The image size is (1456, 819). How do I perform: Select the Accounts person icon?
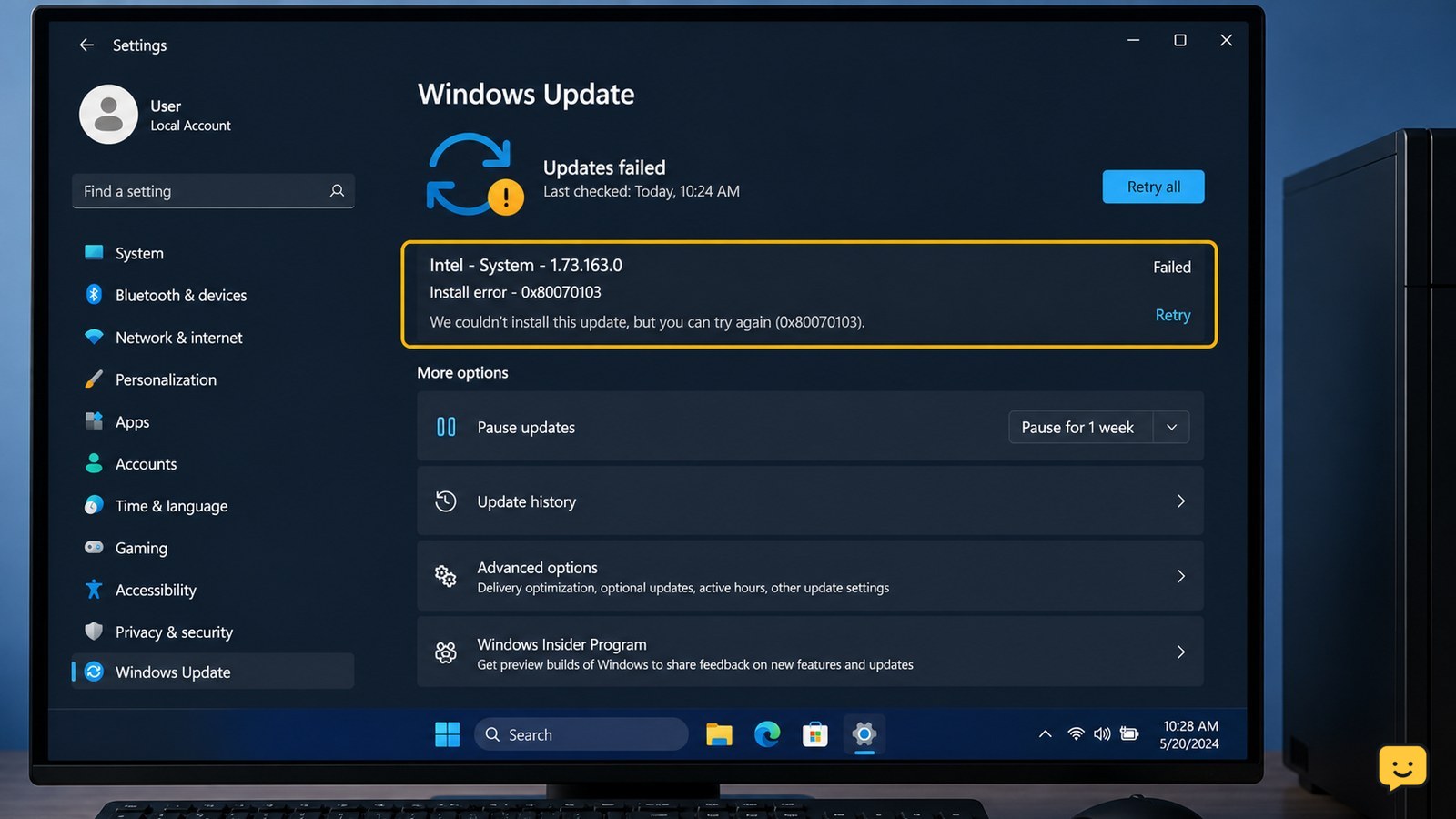click(x=94, y=463)
